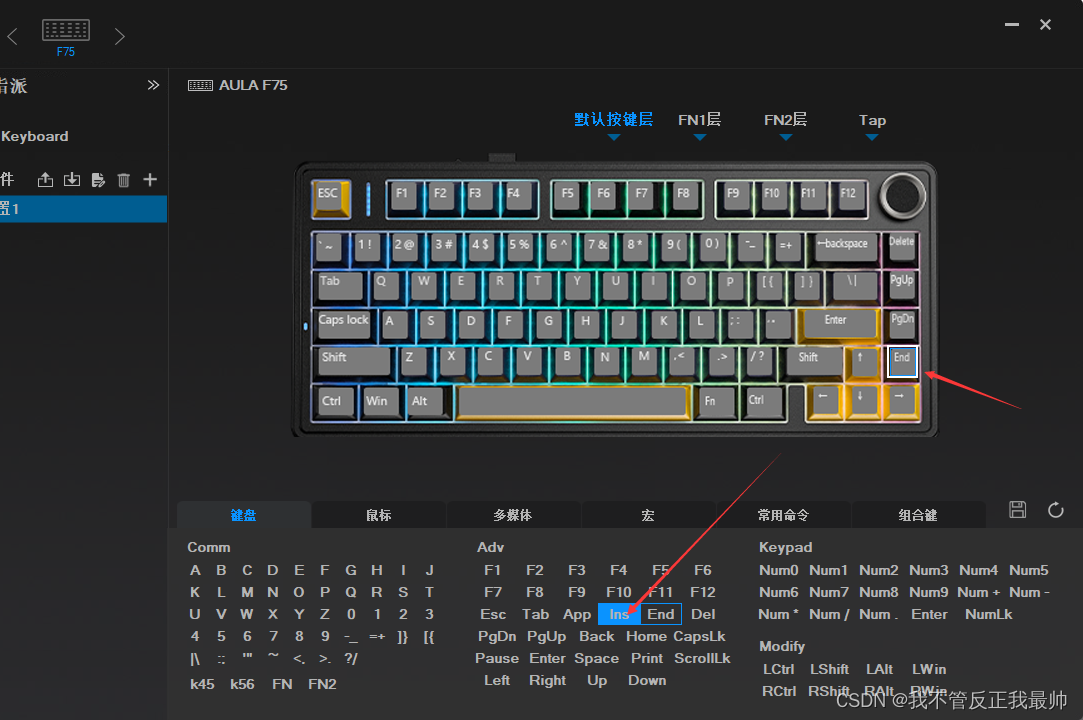
Task: Assign the End key in Adv list
Action: pyautogui.click(x=661, y=614)
